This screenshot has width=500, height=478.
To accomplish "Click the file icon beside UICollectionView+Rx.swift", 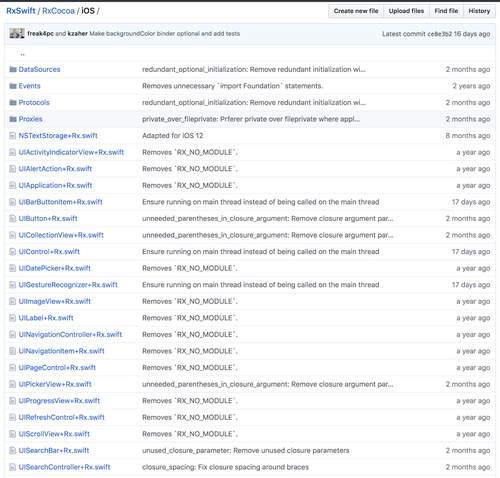I will click(12, 235).
